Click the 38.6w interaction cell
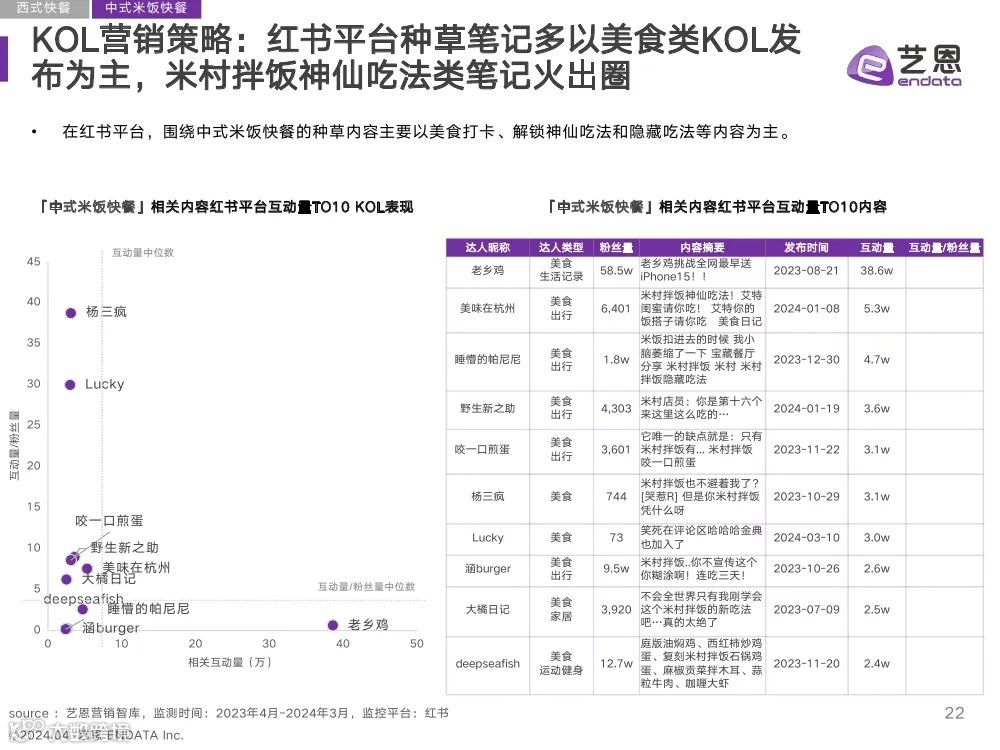 pos(876,270)
